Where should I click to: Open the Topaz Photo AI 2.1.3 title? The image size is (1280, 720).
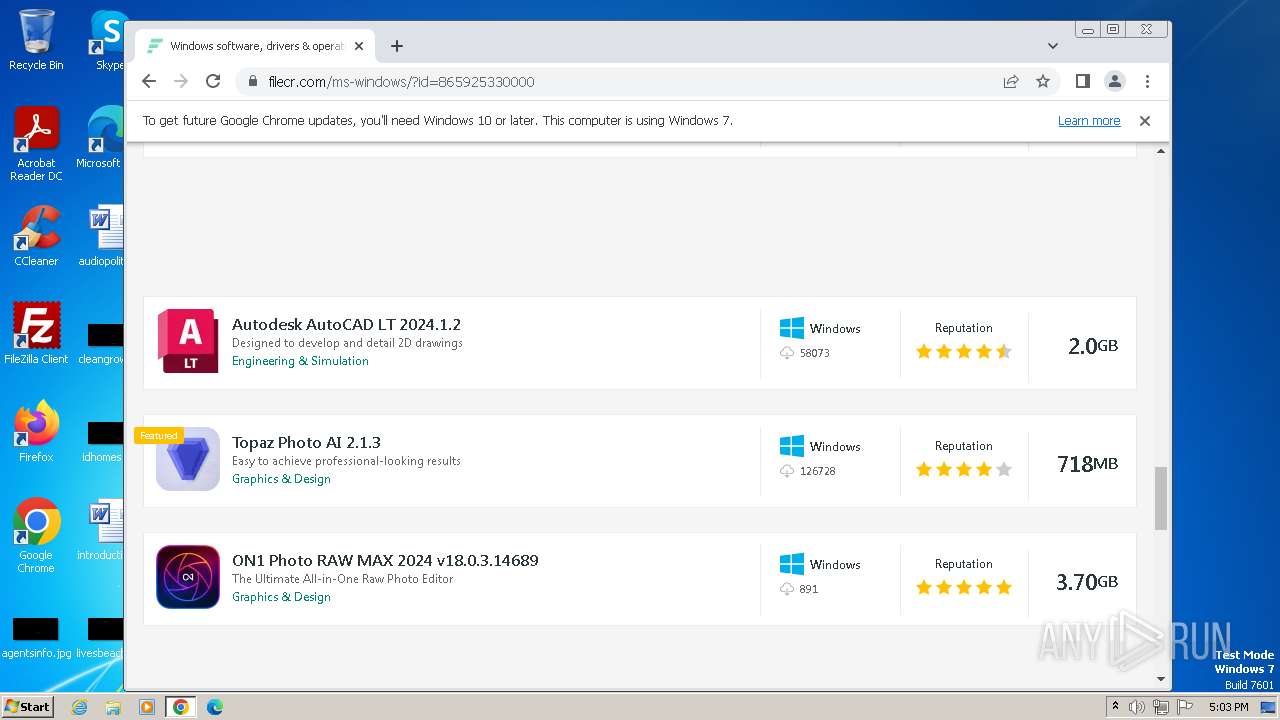pyautogui.click(x=306, y=443)
